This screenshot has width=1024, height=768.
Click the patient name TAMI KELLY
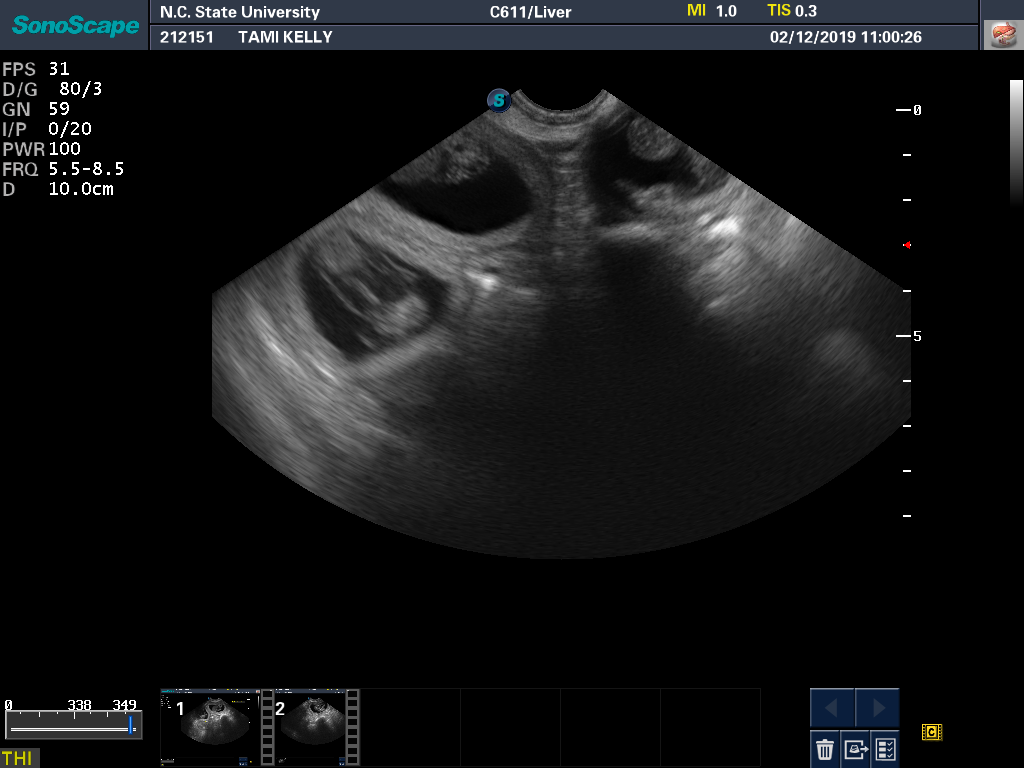point(285,37)
